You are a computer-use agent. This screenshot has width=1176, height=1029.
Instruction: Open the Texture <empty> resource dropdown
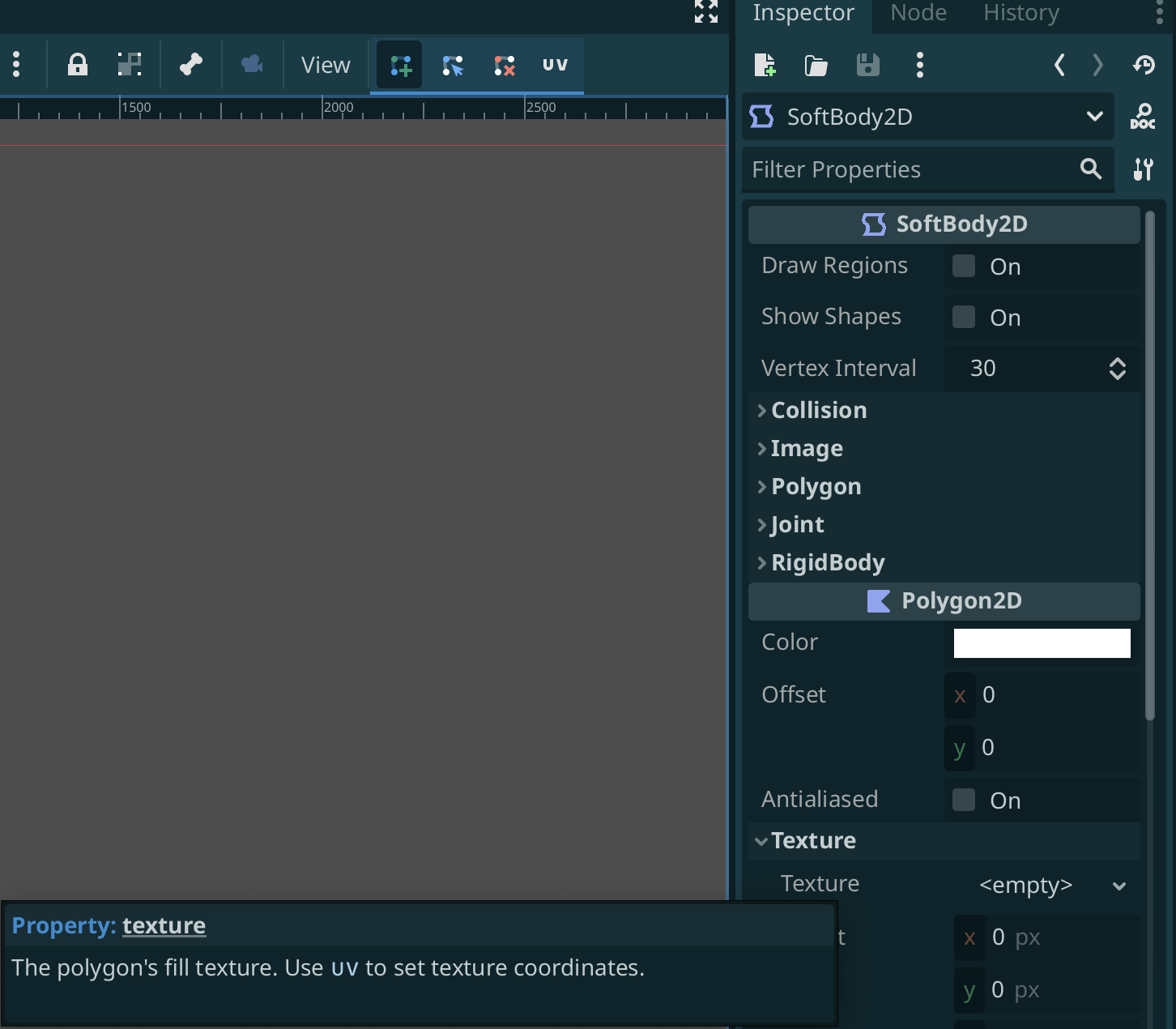tap(1043, 885)
